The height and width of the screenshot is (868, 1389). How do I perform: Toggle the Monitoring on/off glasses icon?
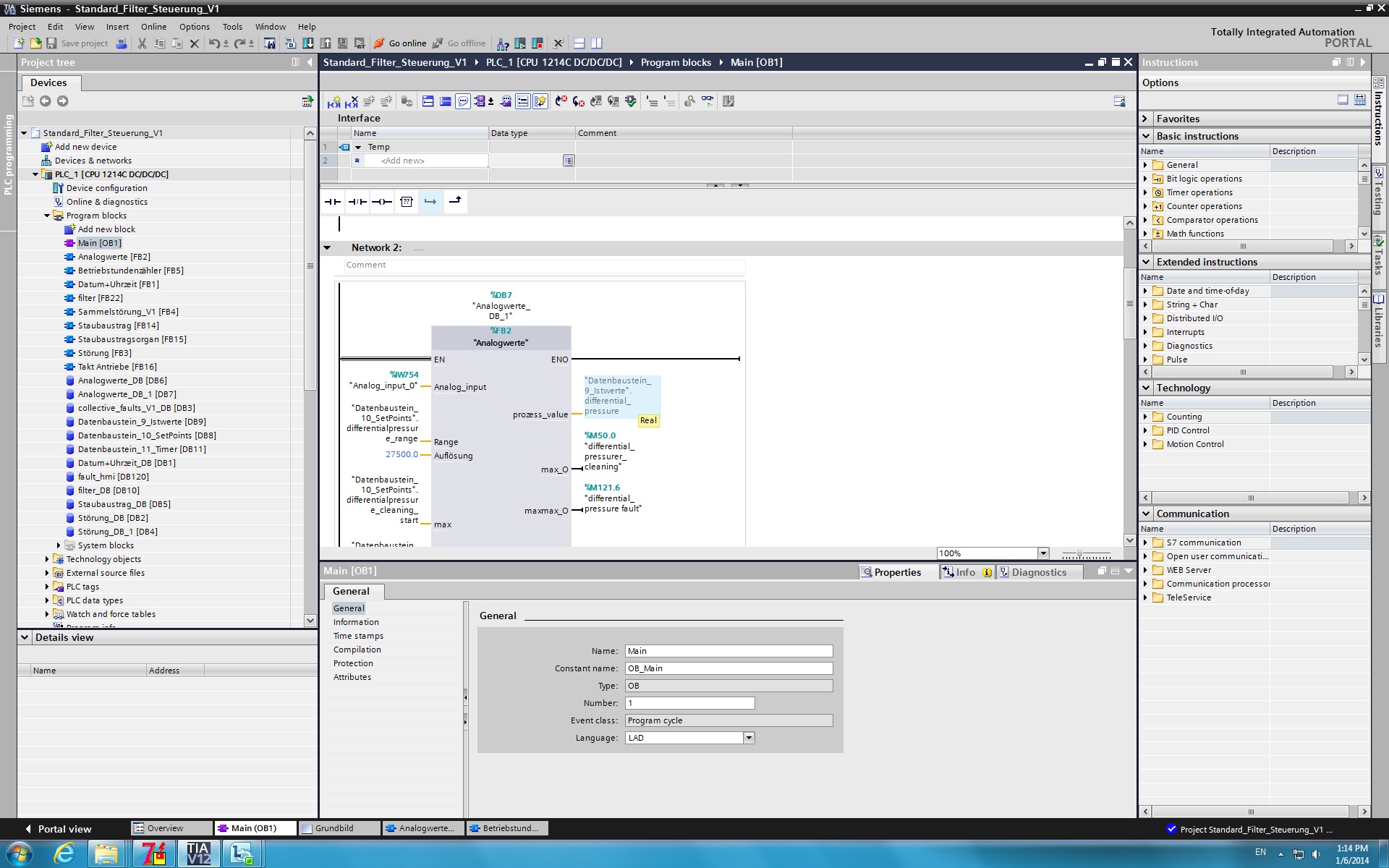(x=707, y=101)
